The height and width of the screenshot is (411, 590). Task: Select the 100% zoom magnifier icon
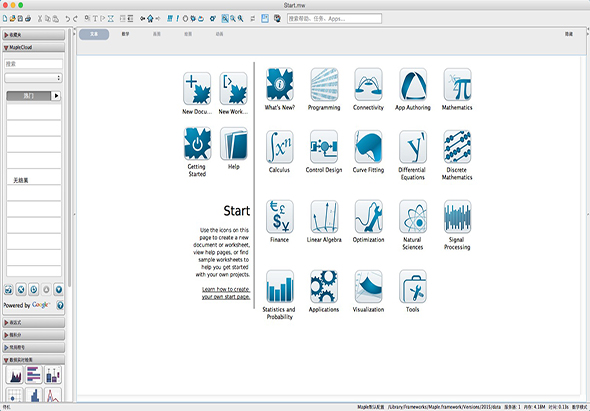click(x=225, y=18)
